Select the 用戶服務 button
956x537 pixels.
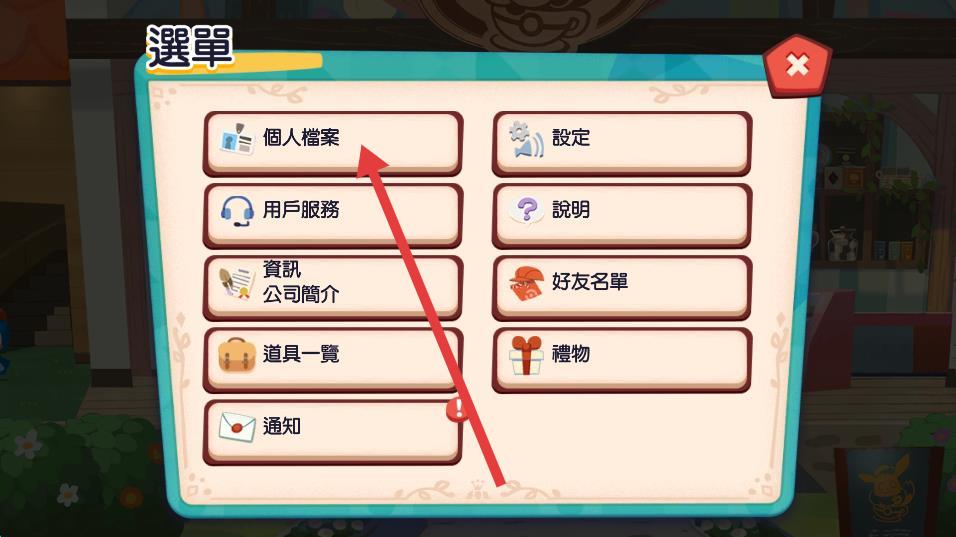[332, 215]
